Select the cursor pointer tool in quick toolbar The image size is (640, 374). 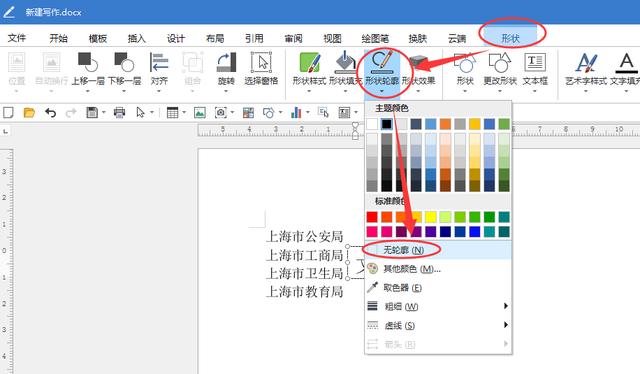click(140, 112)
